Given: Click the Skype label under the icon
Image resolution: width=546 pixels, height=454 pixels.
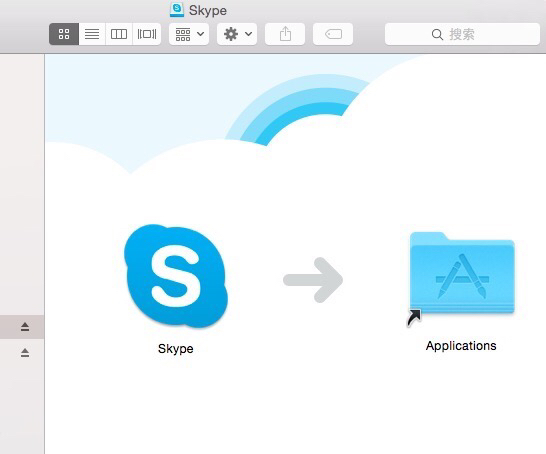Looking at the screenshot, I should tap(176, 349).
